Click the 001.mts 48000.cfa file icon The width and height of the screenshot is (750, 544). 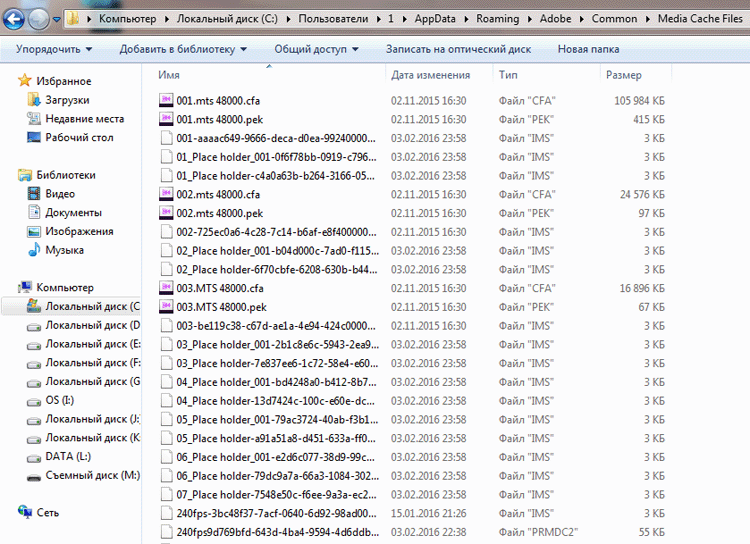166,100
